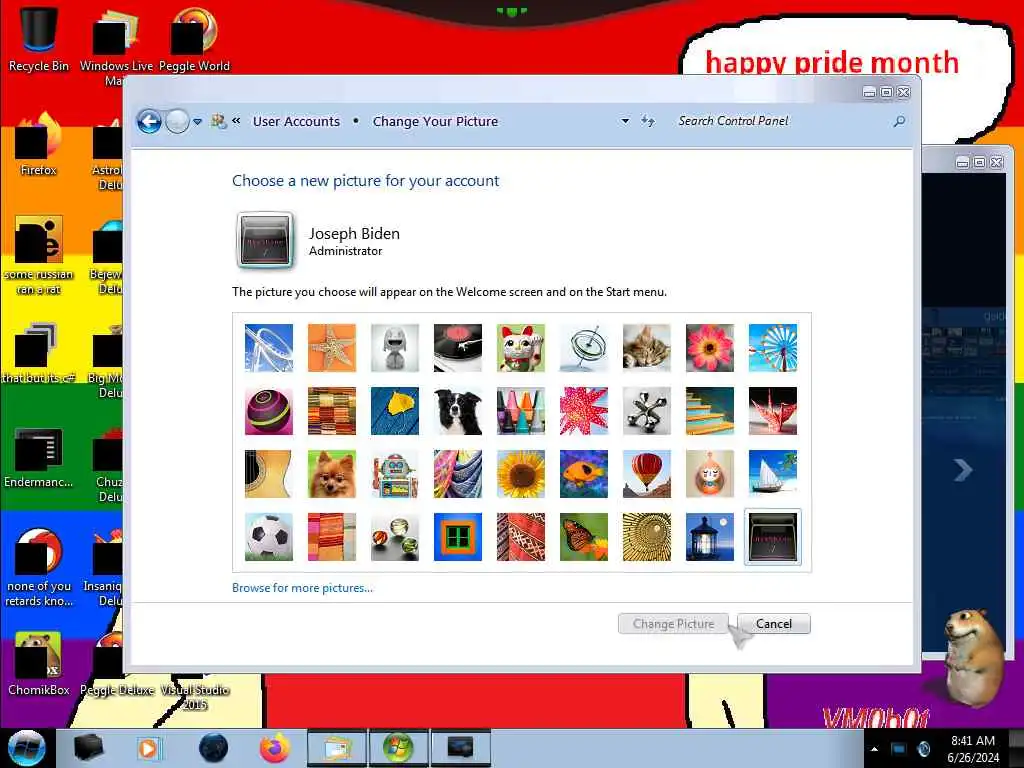Choose the yellow leaf on blue picture
The image size is (1024, 768).
point(395,411)
